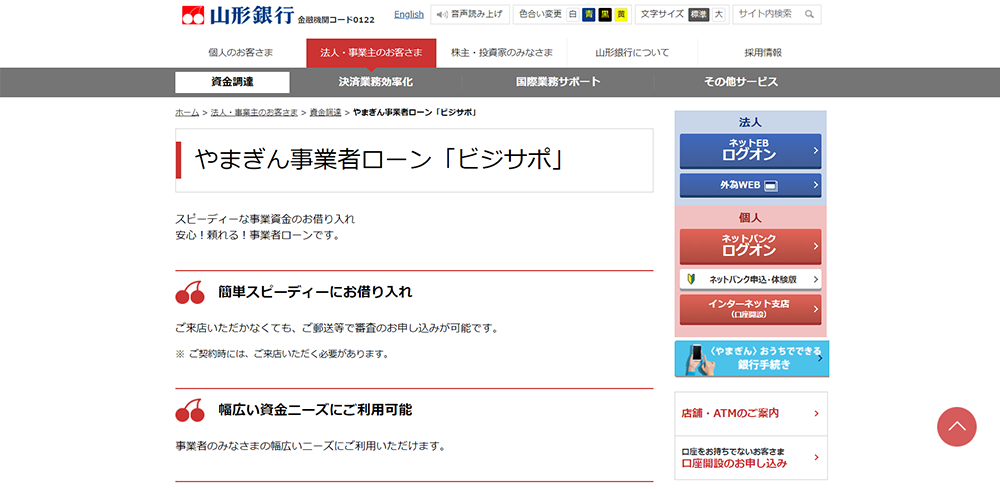Select the white (白) color scheme
Viewport: 1000px width, 490px height.
click(573, 14)
